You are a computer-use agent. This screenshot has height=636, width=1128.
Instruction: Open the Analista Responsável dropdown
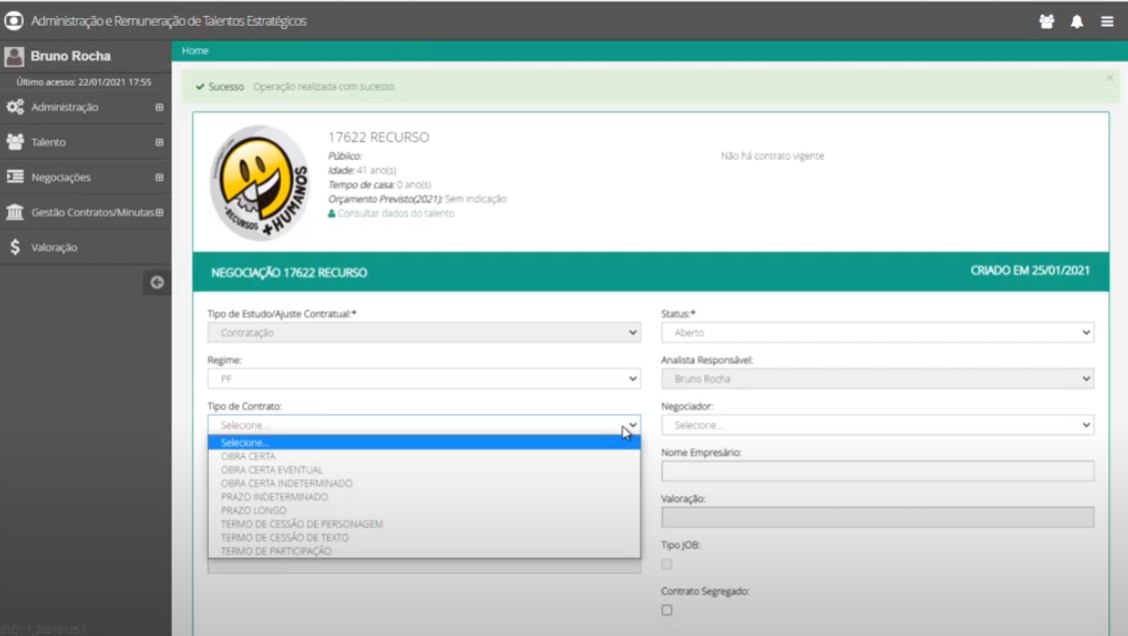pyautogui.click(x=878, y=378)
